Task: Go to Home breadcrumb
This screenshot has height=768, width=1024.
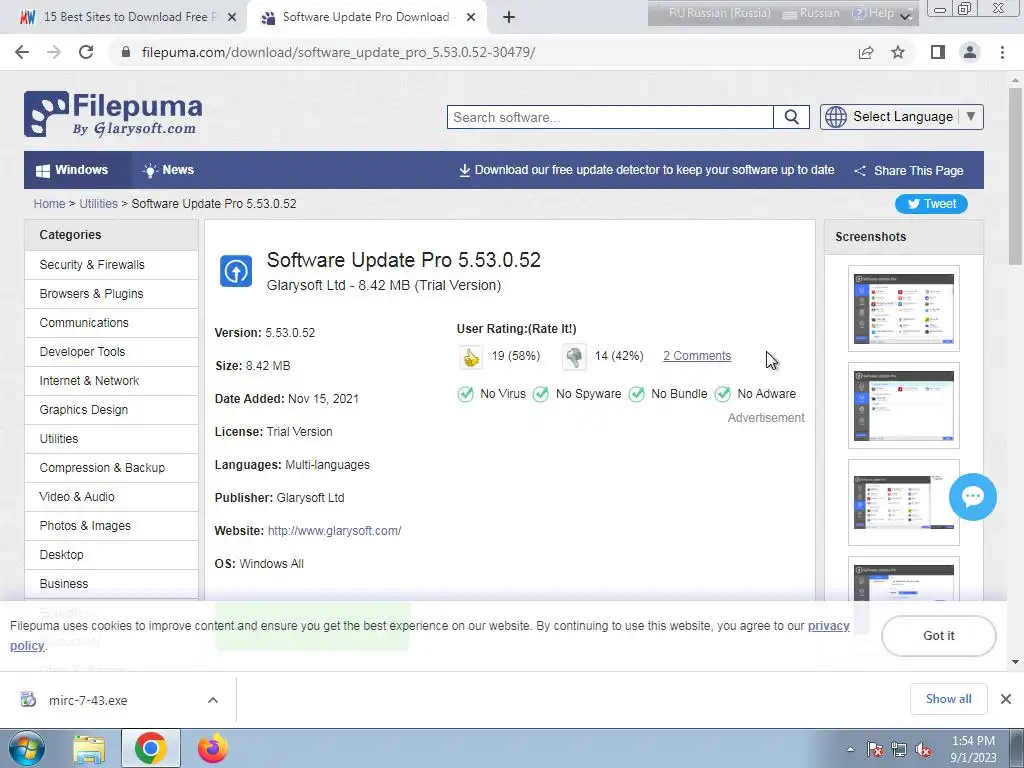Action: (50, 204)
